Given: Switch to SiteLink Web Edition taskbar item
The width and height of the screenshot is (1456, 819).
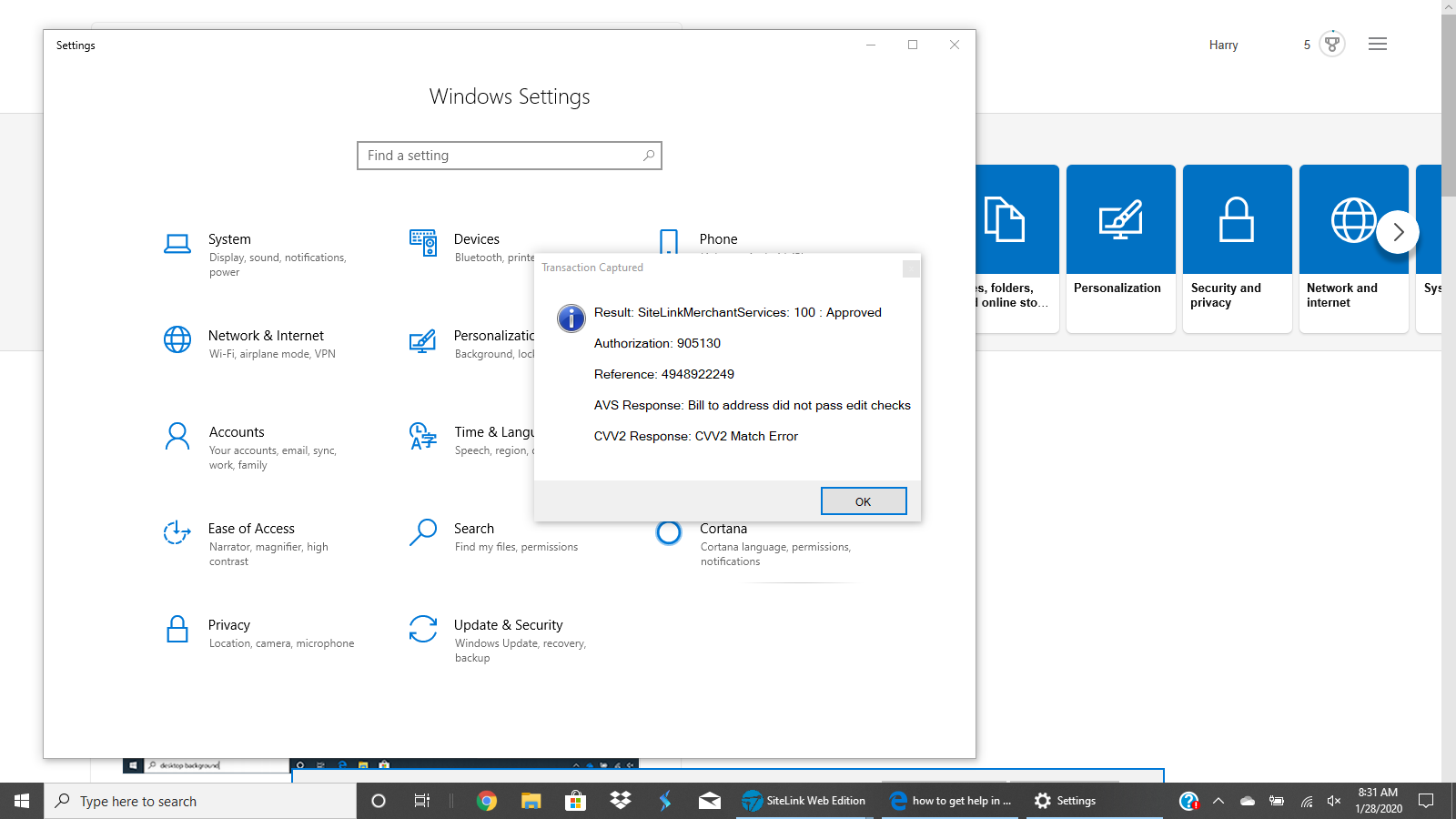Looking at the screenshot, I should coord(804,801).
